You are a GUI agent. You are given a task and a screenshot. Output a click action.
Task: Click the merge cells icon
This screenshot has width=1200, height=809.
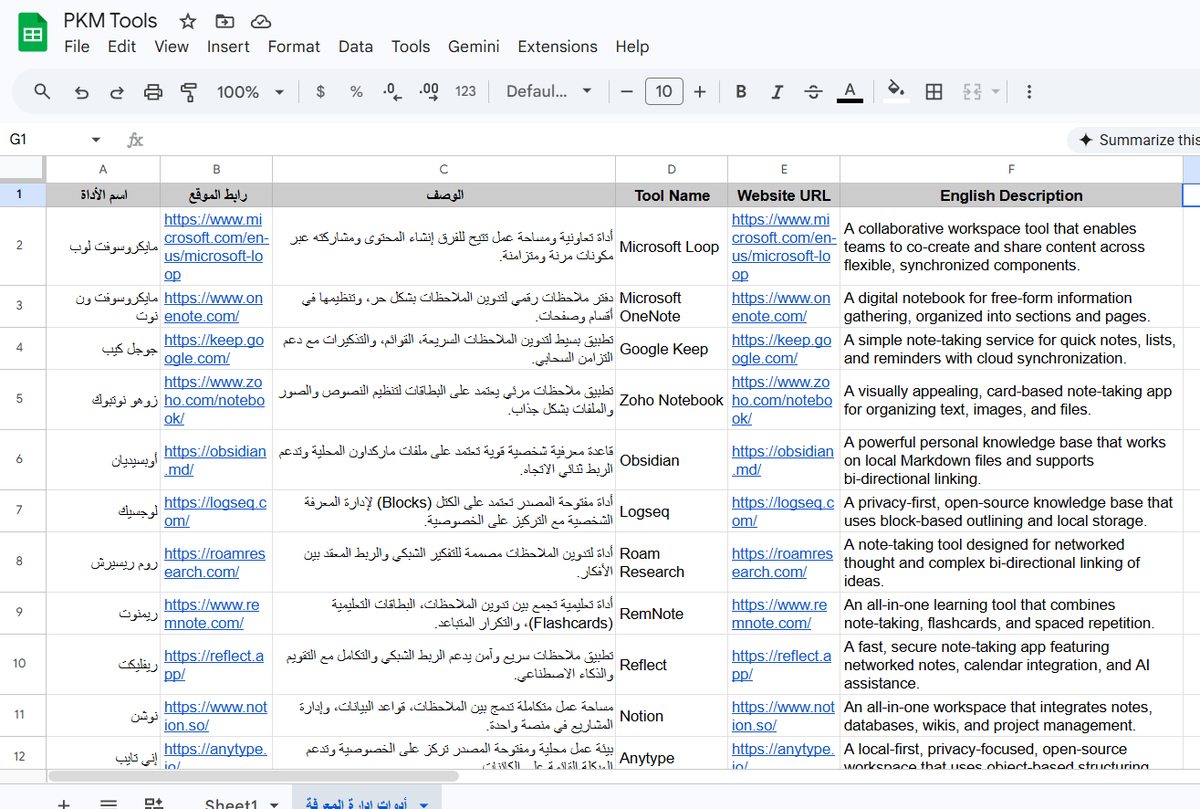pos(972,92)
